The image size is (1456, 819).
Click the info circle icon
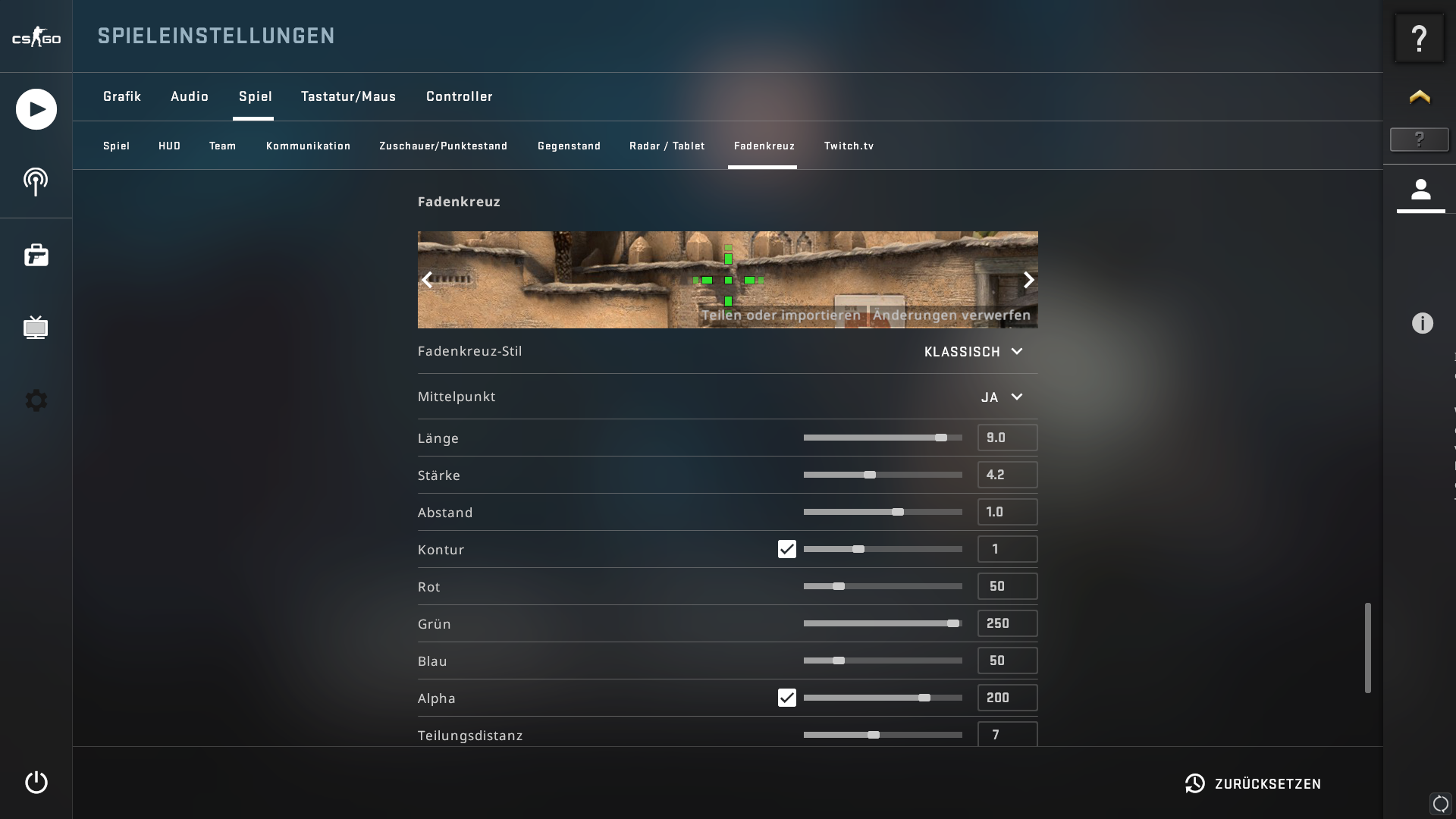click(1422, 324)
